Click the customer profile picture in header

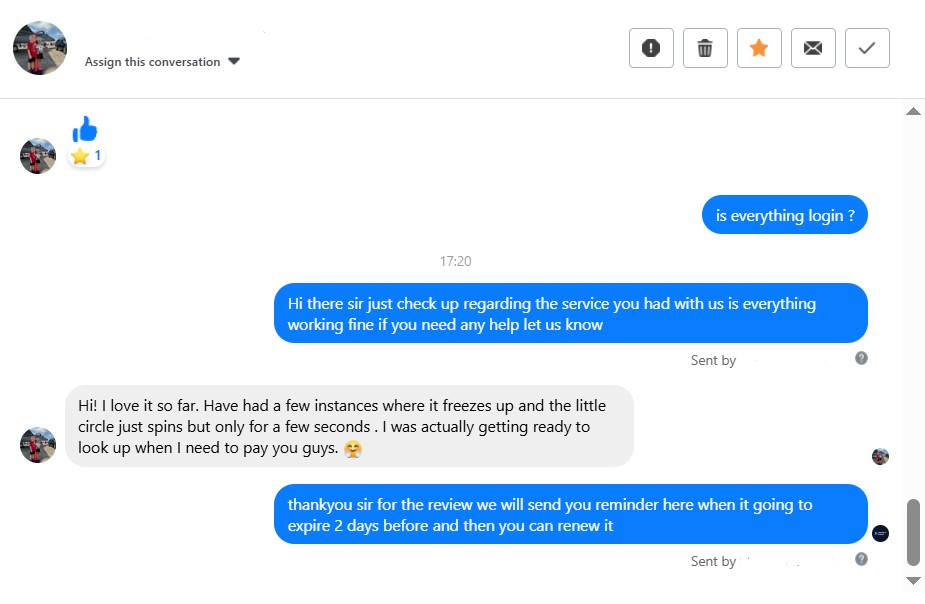coord(40,48)
